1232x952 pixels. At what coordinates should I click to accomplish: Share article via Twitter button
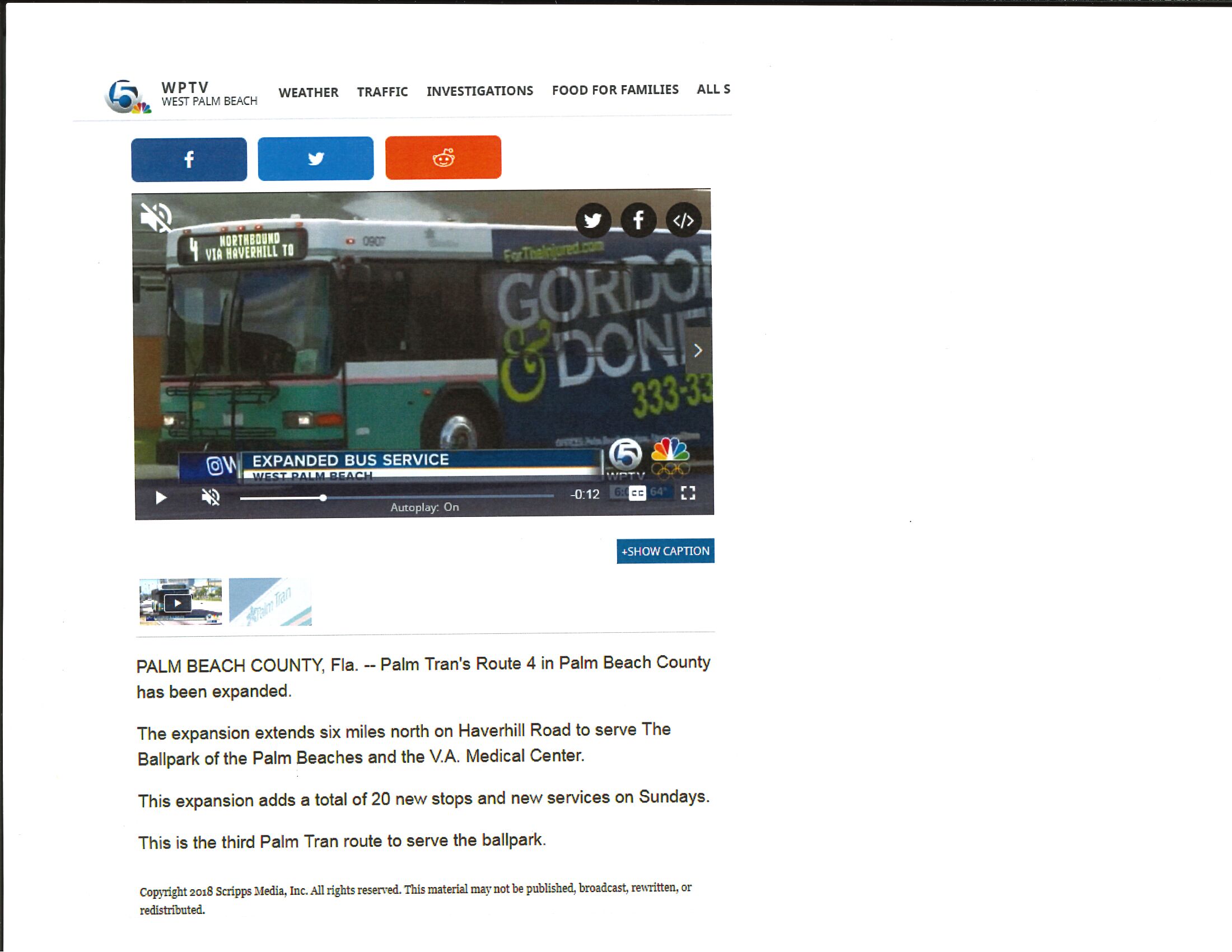coord(316,158)
